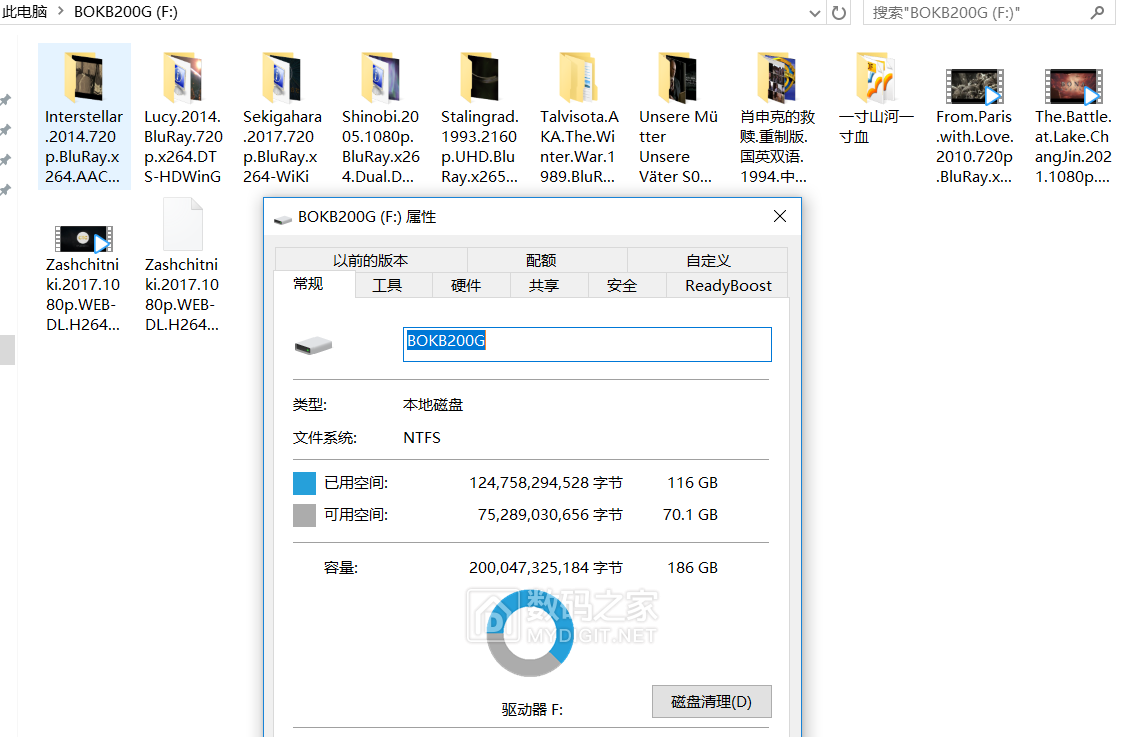The image size is (1126, 737).
Task: Click the 本地磁盘 type value
Action: click(433, 404)
